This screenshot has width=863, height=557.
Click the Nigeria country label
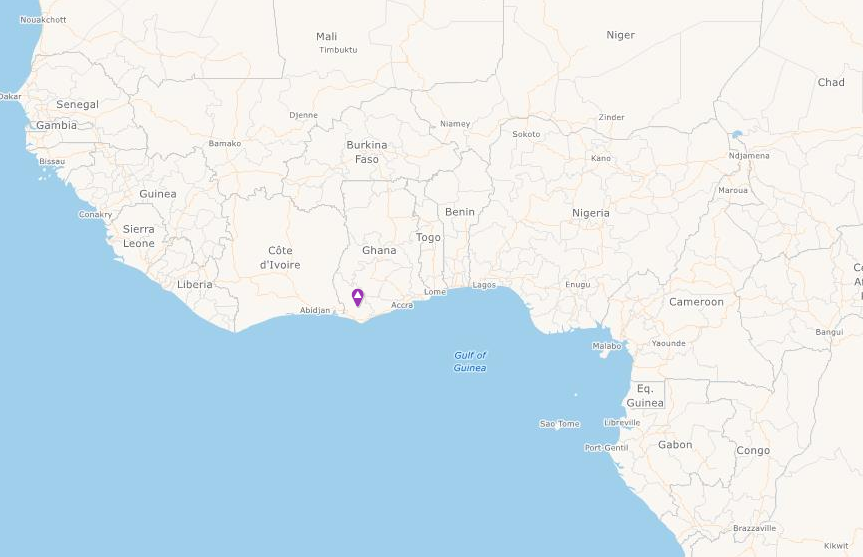591,213
